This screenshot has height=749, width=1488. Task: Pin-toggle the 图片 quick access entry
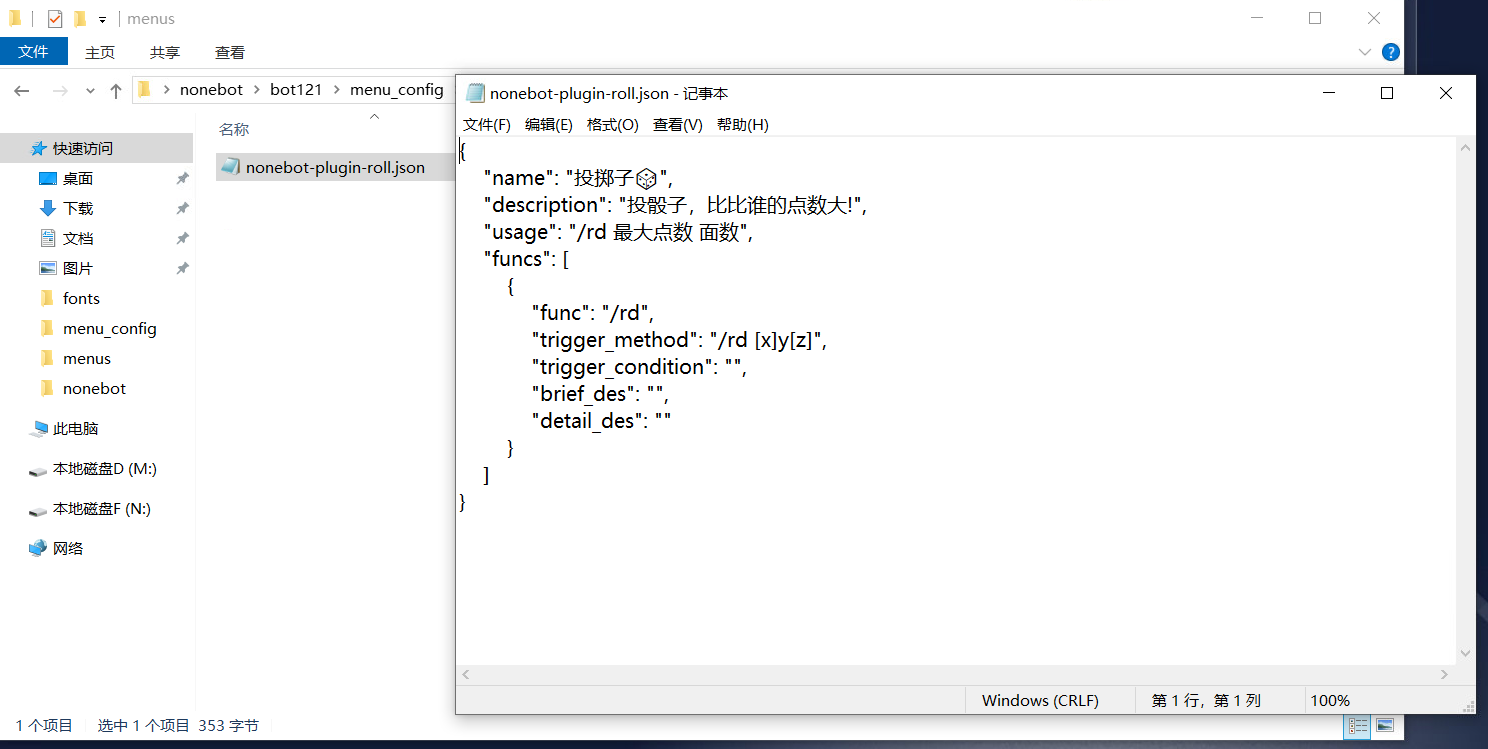click(180, 267)
